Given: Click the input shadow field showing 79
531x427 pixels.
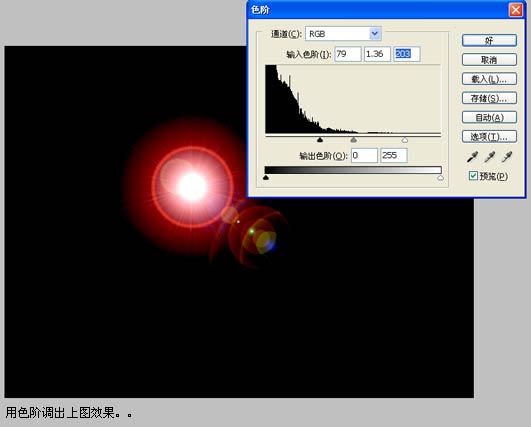Looking at the screenshot, I should tap(348, 54).
